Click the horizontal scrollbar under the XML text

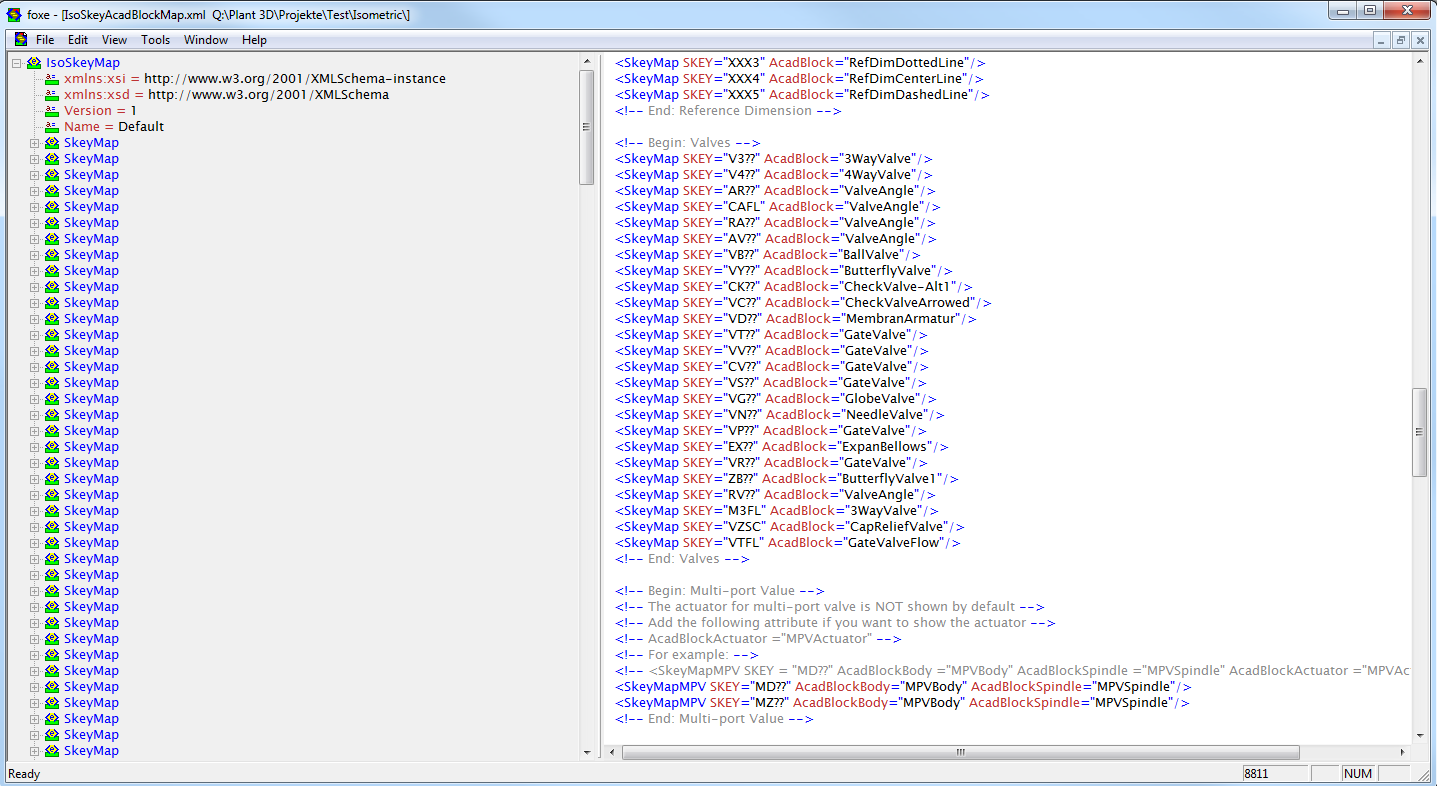[x=960, y=752]
